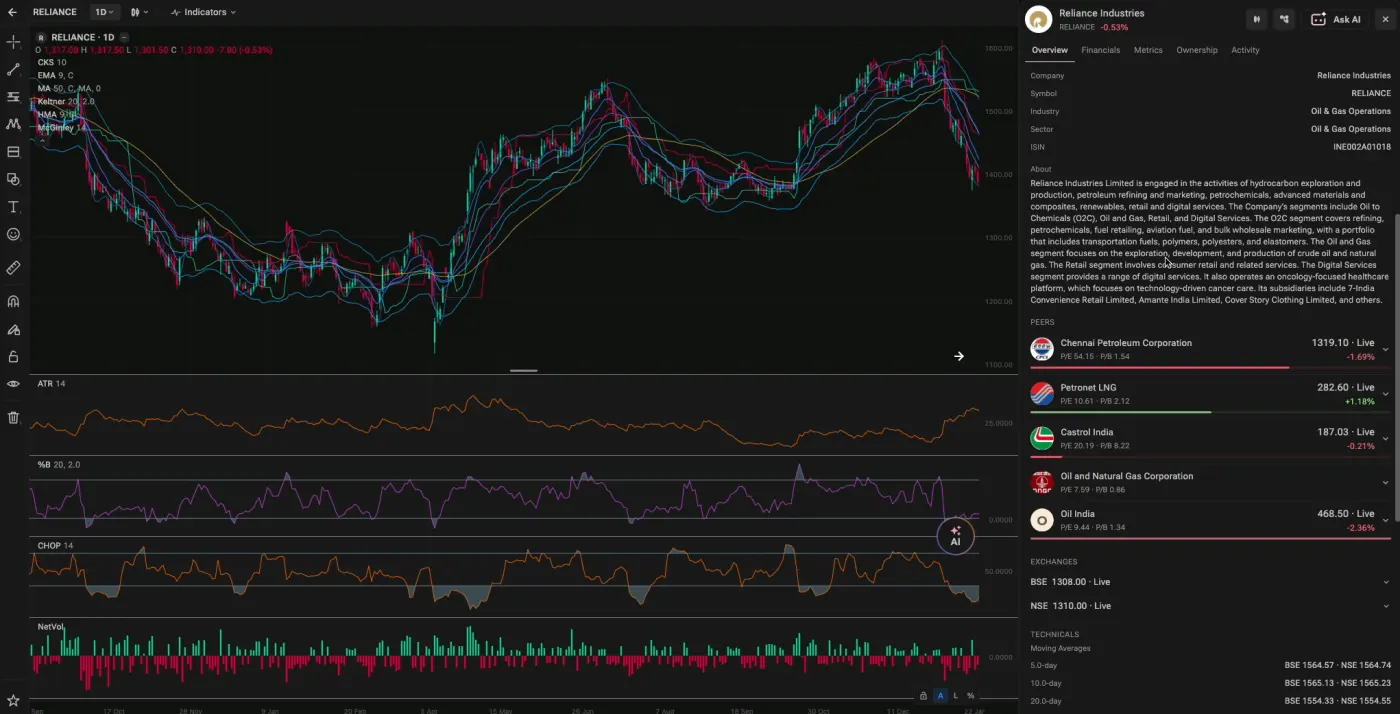The width and height of the screenshot is (1400, 714).
Task: Click the ONGC logo icon
Action: pyautogui.click(x=1042, y=482)
